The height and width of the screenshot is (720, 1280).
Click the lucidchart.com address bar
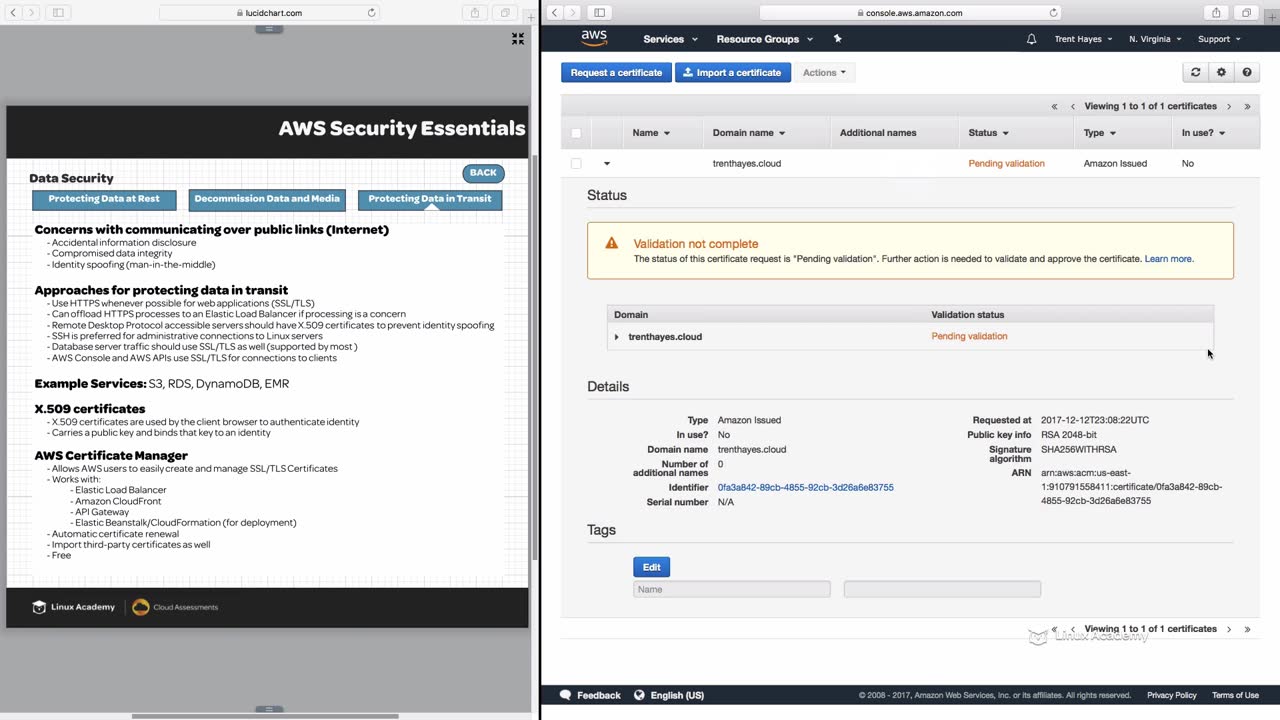click(x=270, y=13)
